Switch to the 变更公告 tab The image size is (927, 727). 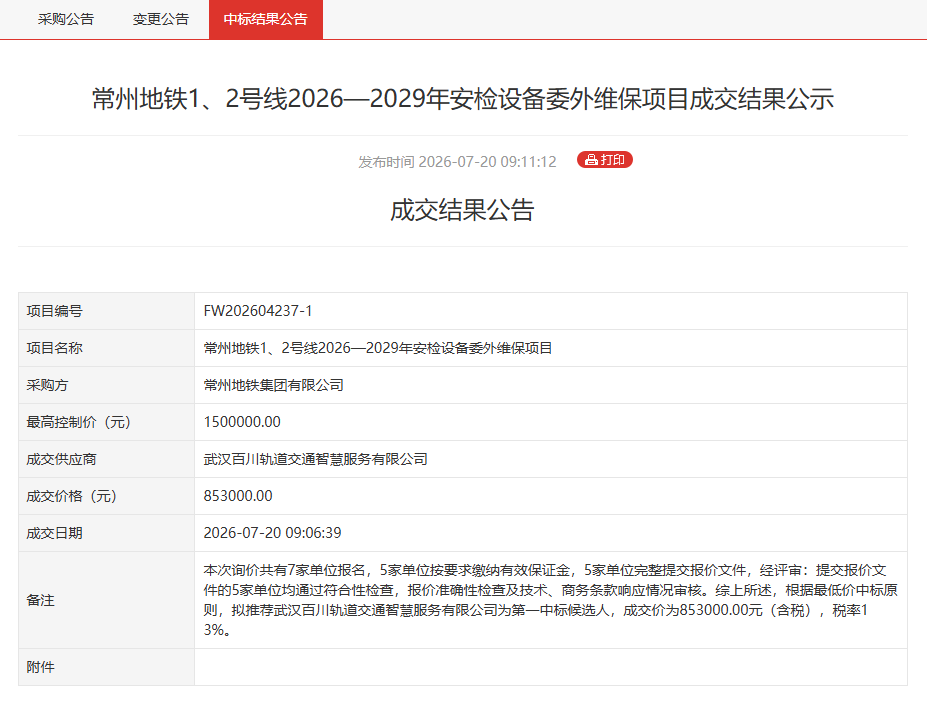[161, 20]
